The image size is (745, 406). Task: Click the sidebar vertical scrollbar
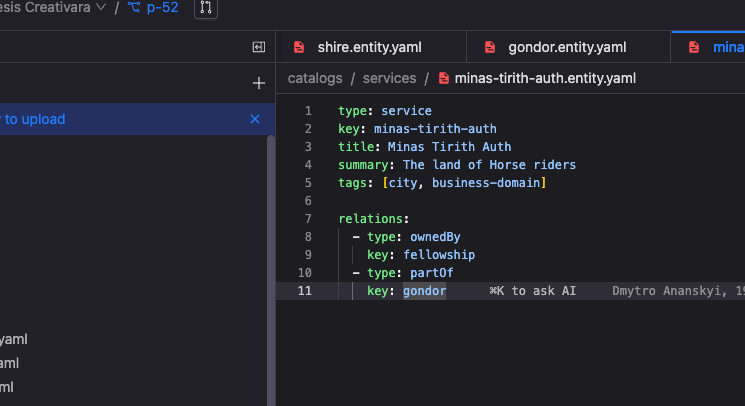271,271
